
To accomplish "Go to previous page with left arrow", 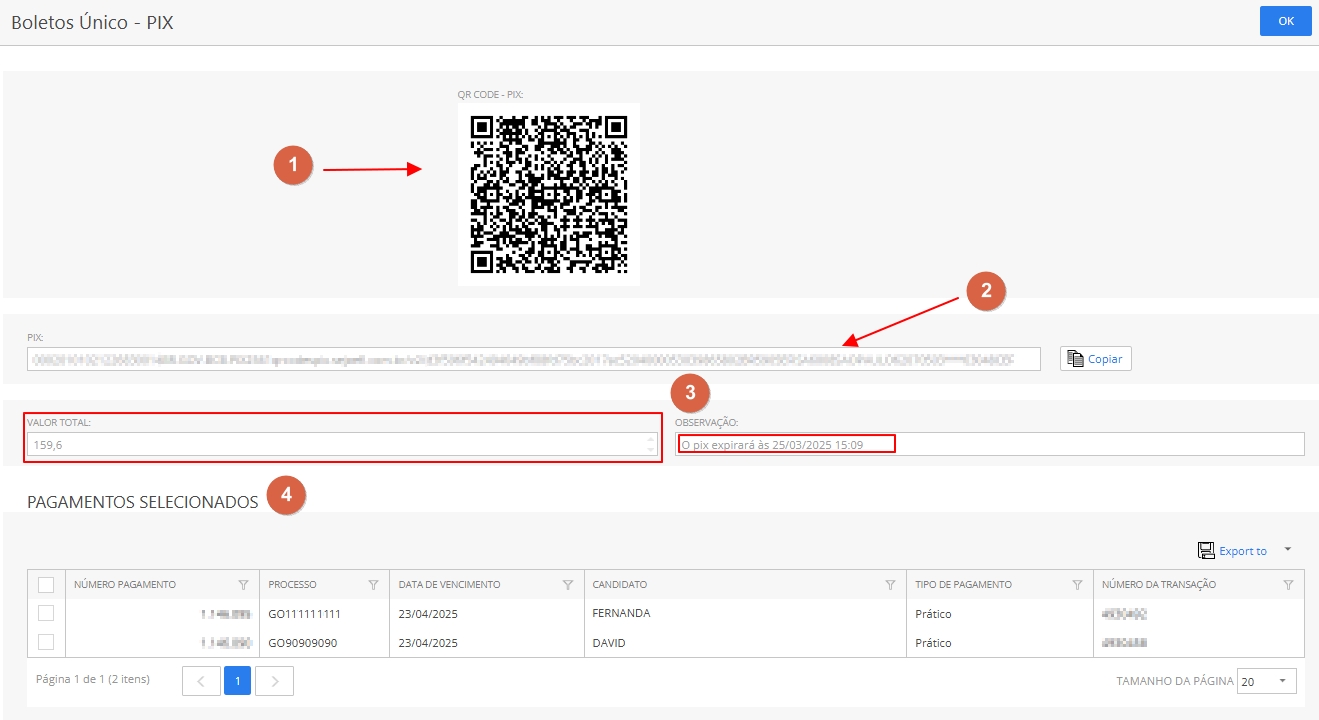I will coord(201,681).
